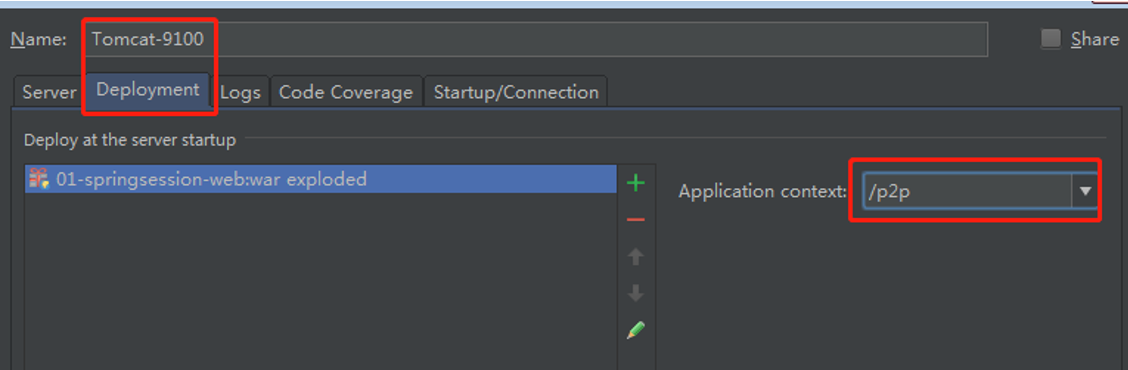1128x370 pixels.
Task: Click the Share label text
Action: coord(1094,40)
